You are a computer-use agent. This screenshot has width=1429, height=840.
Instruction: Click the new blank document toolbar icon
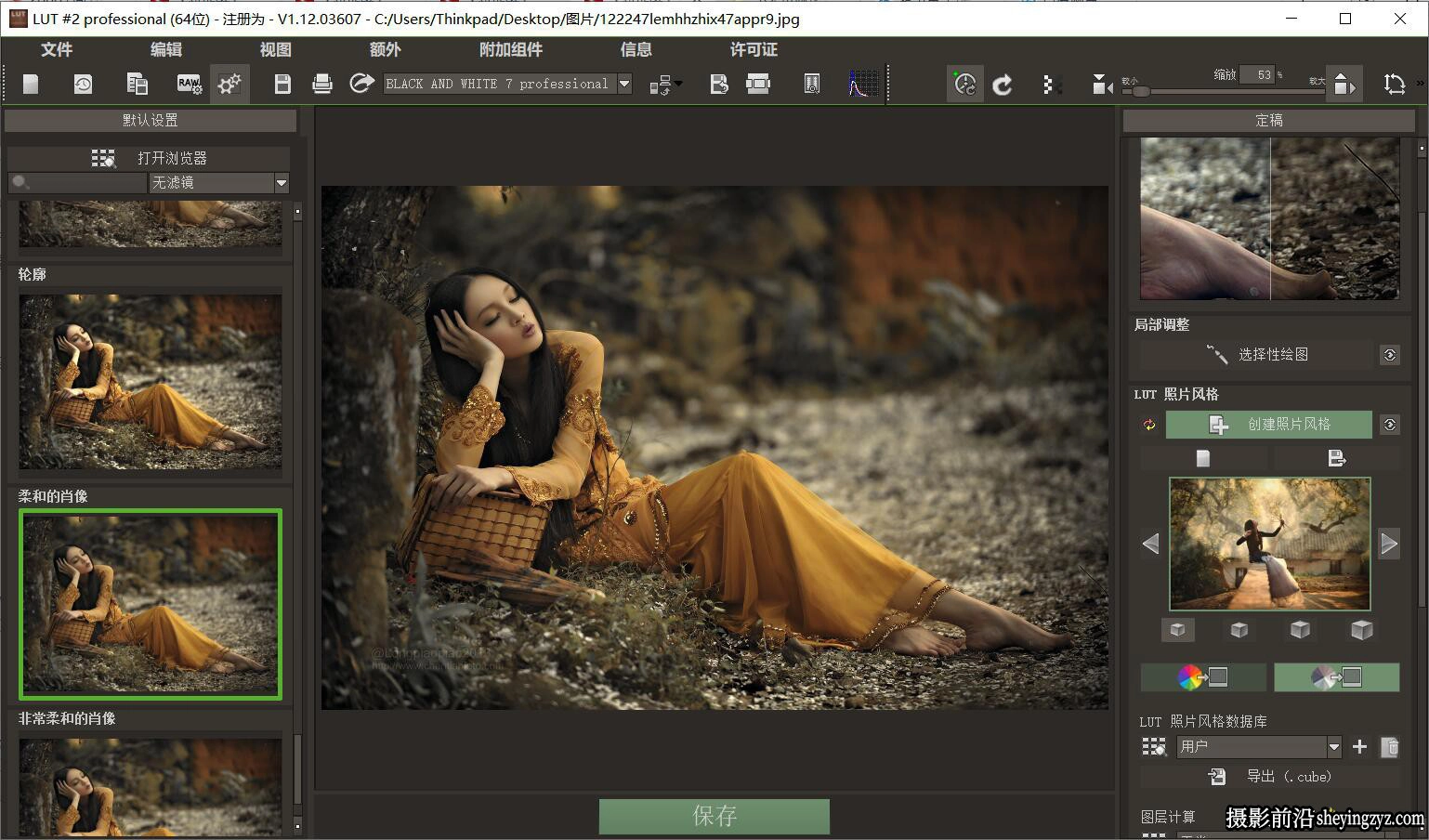[31, 85]
